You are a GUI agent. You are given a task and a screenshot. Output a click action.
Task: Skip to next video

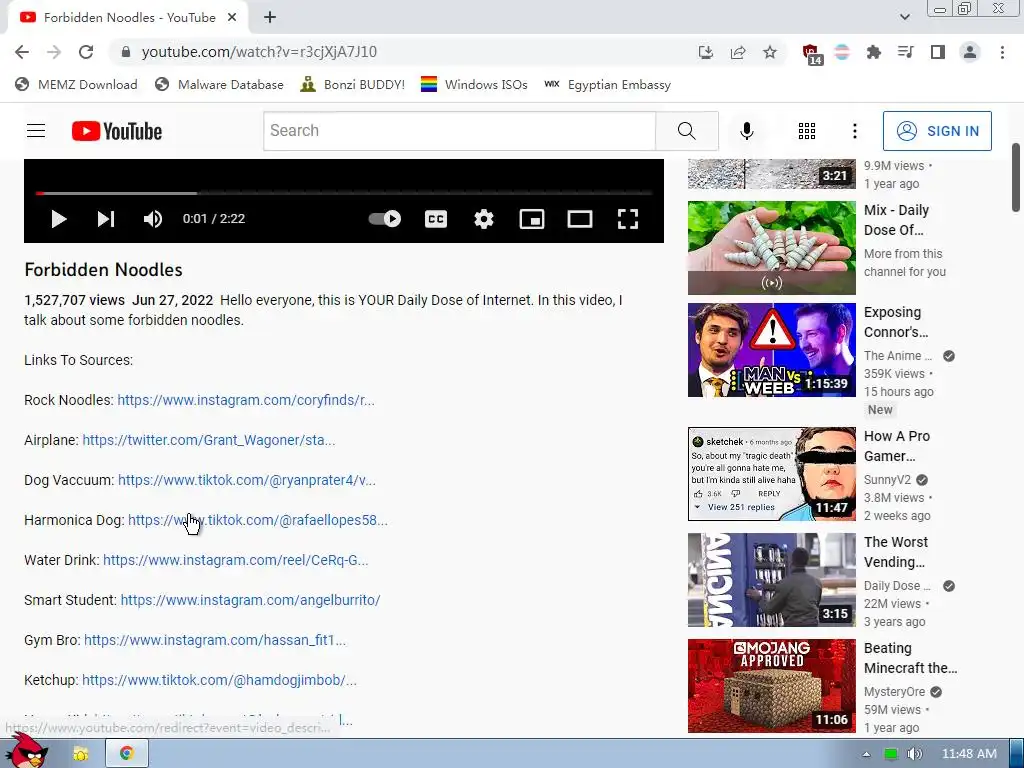[x=106, y=219]
